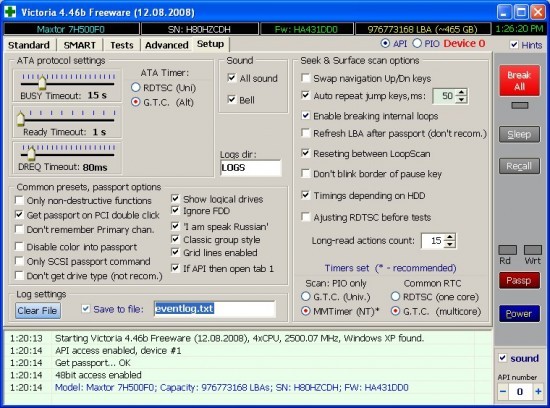Click the DREQ Timeout slider handle

(31, 154)
